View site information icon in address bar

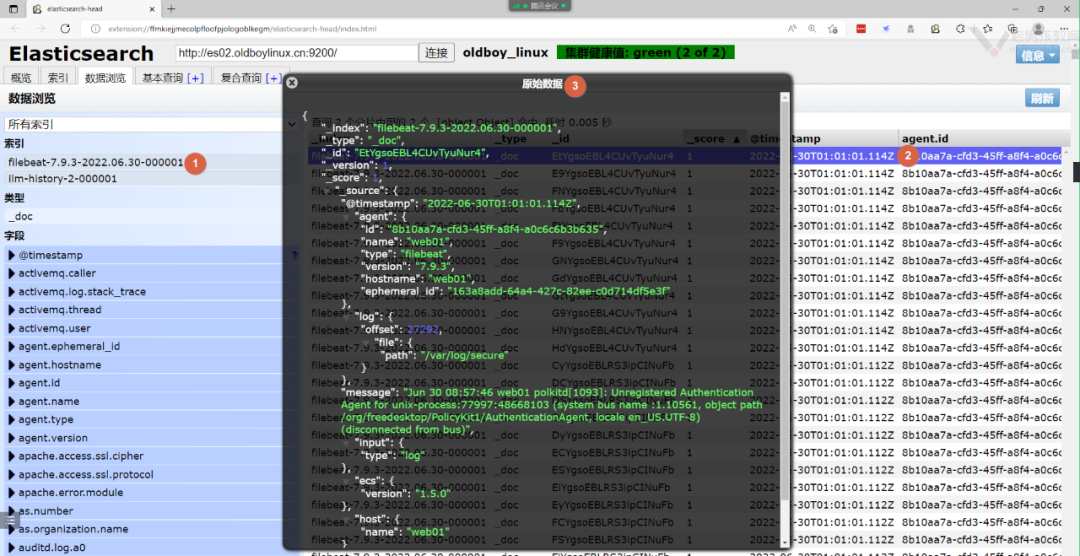point(96,29)
